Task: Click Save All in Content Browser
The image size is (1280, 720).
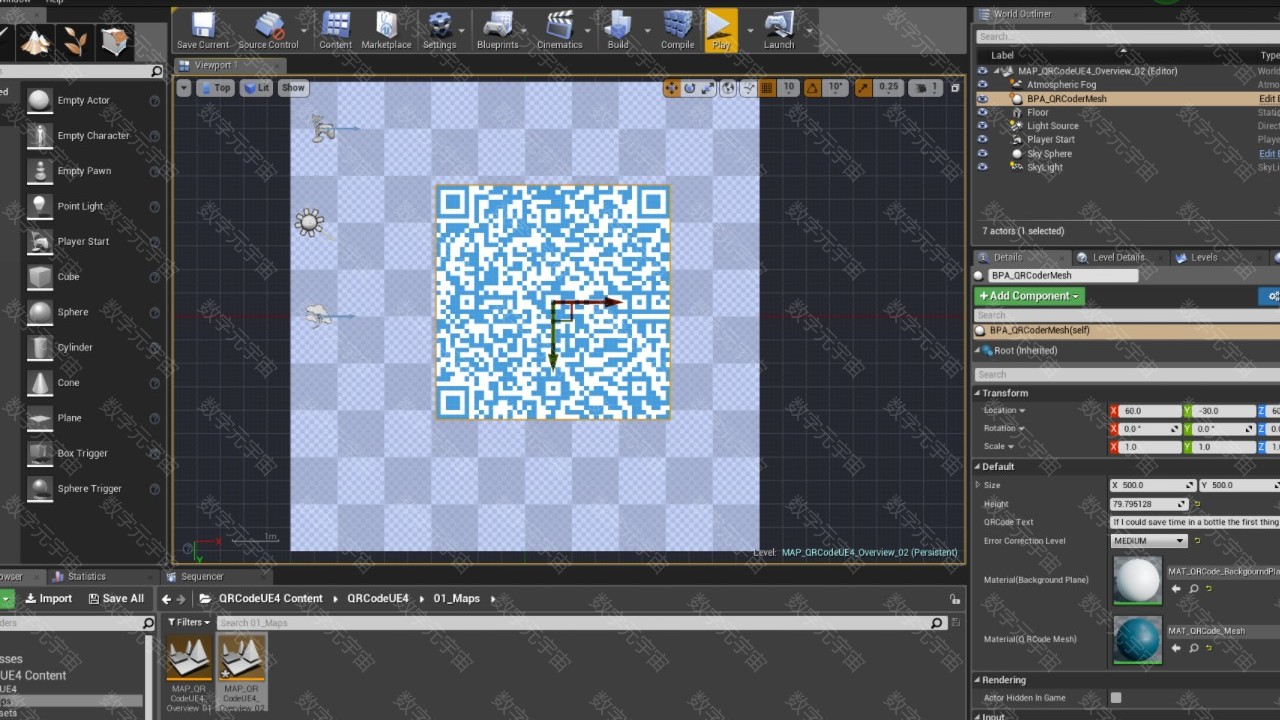Action: (116, 598)
